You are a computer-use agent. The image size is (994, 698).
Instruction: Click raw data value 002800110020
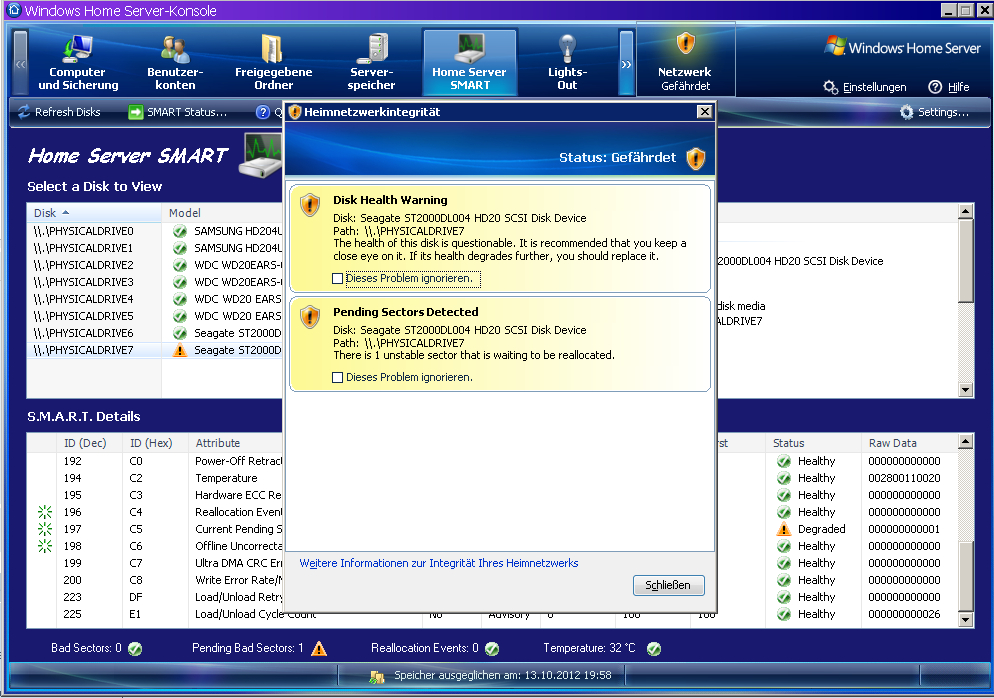pos(904,478)
